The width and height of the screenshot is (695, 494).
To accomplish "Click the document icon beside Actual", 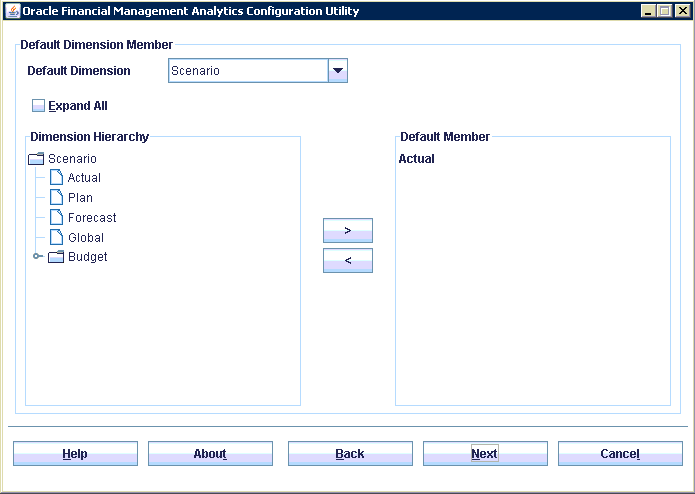I will point(56,177).
